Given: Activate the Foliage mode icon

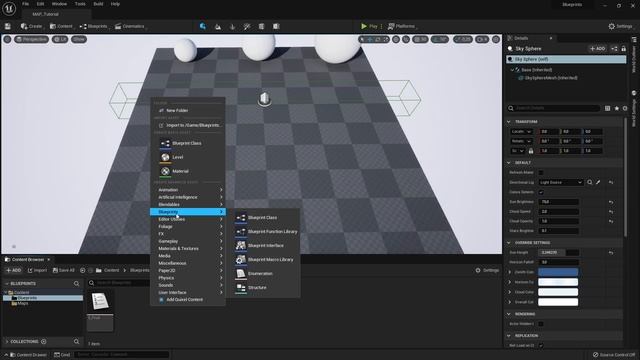Looking at the screenshot, I should tap(233, 27).
